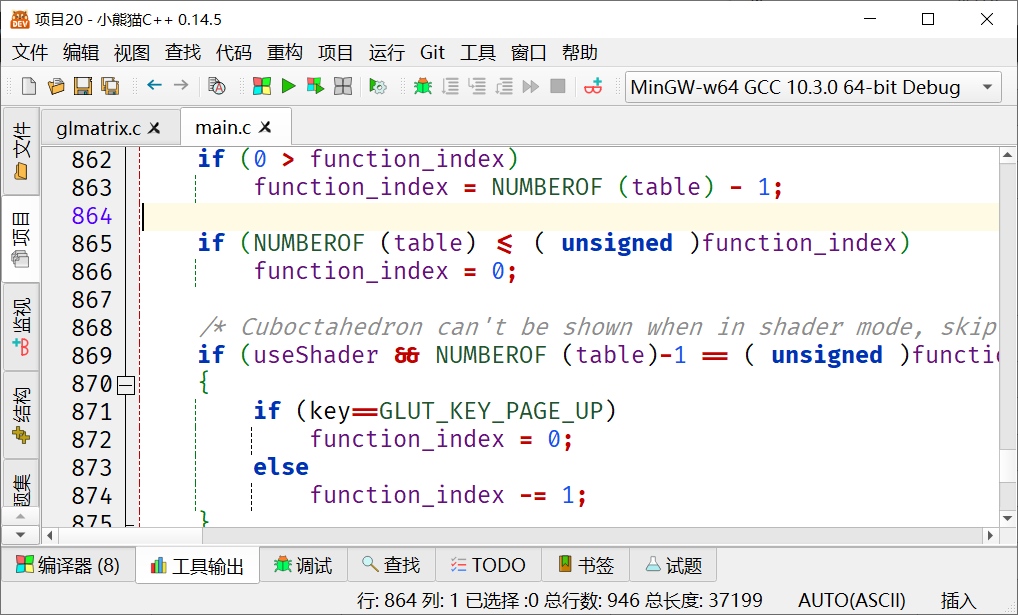Start debugging with the green bug icon

point(423,86)
